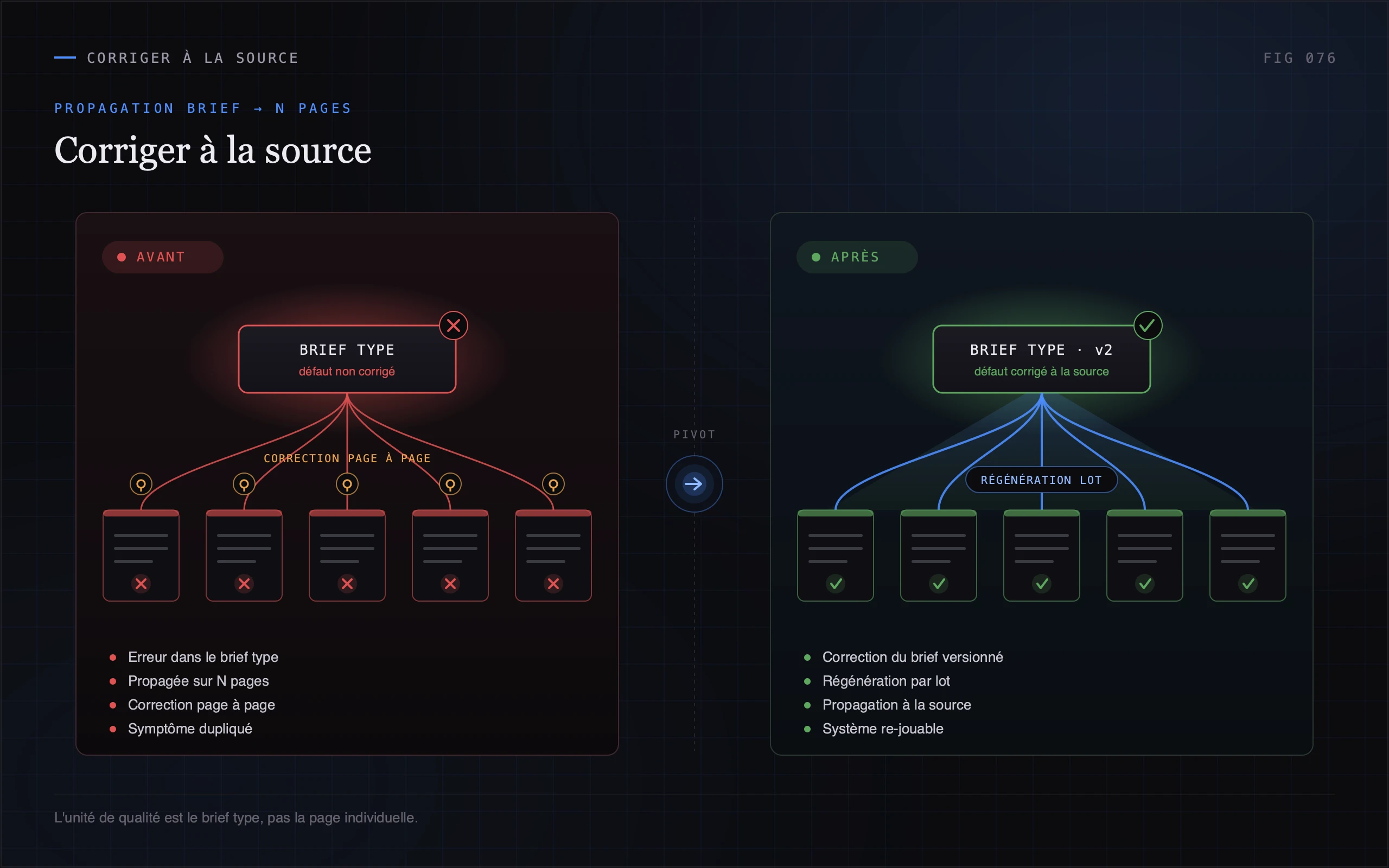Click the BRIEF TYPE v2 box
Viewport: 1389px width, 868px height.
(1042, 359)
